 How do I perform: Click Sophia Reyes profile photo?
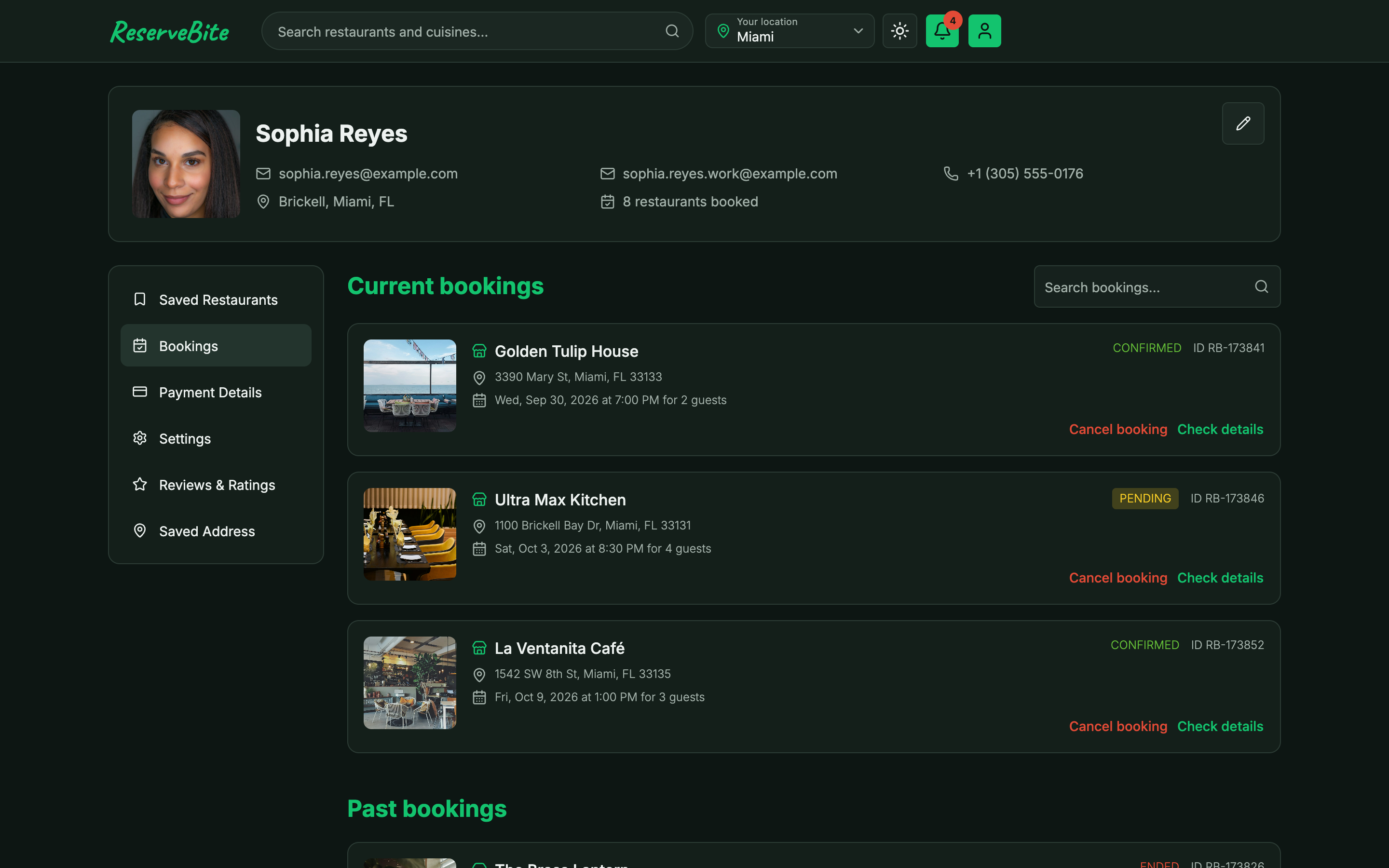186,164
